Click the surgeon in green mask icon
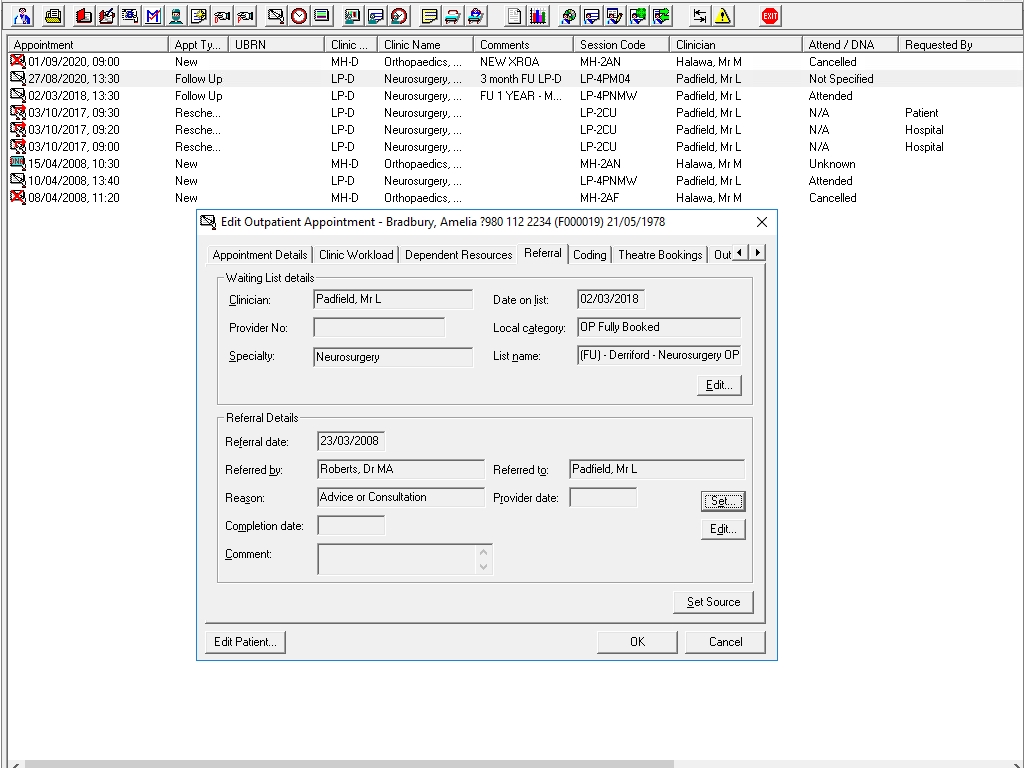Image resolution: width=1024 pixels, height=768 pixels. click(x=176, y=16)
